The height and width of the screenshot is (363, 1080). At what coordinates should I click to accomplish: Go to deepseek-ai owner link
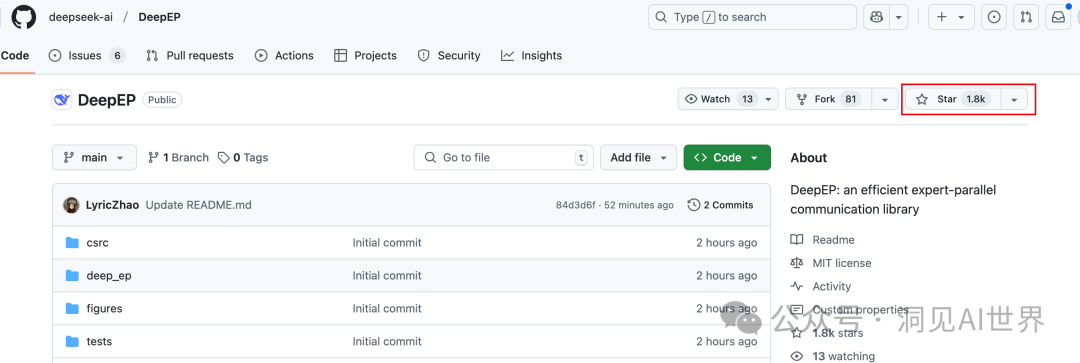coord(81,17)
